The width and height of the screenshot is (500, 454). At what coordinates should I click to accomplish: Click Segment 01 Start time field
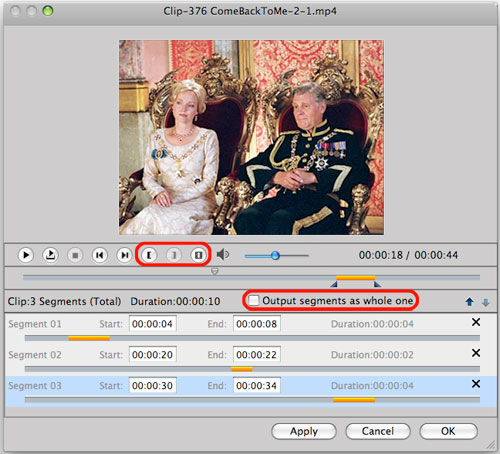[x=153, y=324]
